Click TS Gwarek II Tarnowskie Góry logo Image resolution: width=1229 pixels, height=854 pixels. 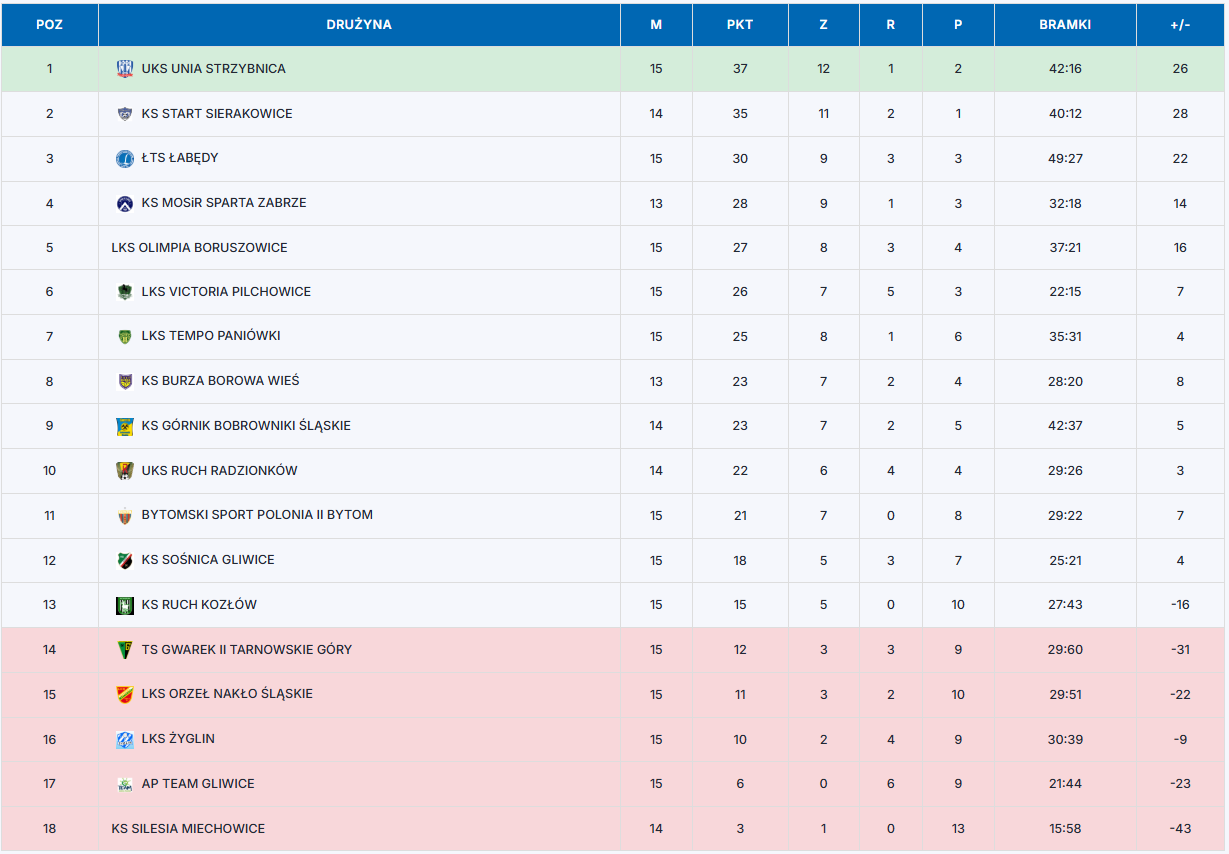point(124,650)
